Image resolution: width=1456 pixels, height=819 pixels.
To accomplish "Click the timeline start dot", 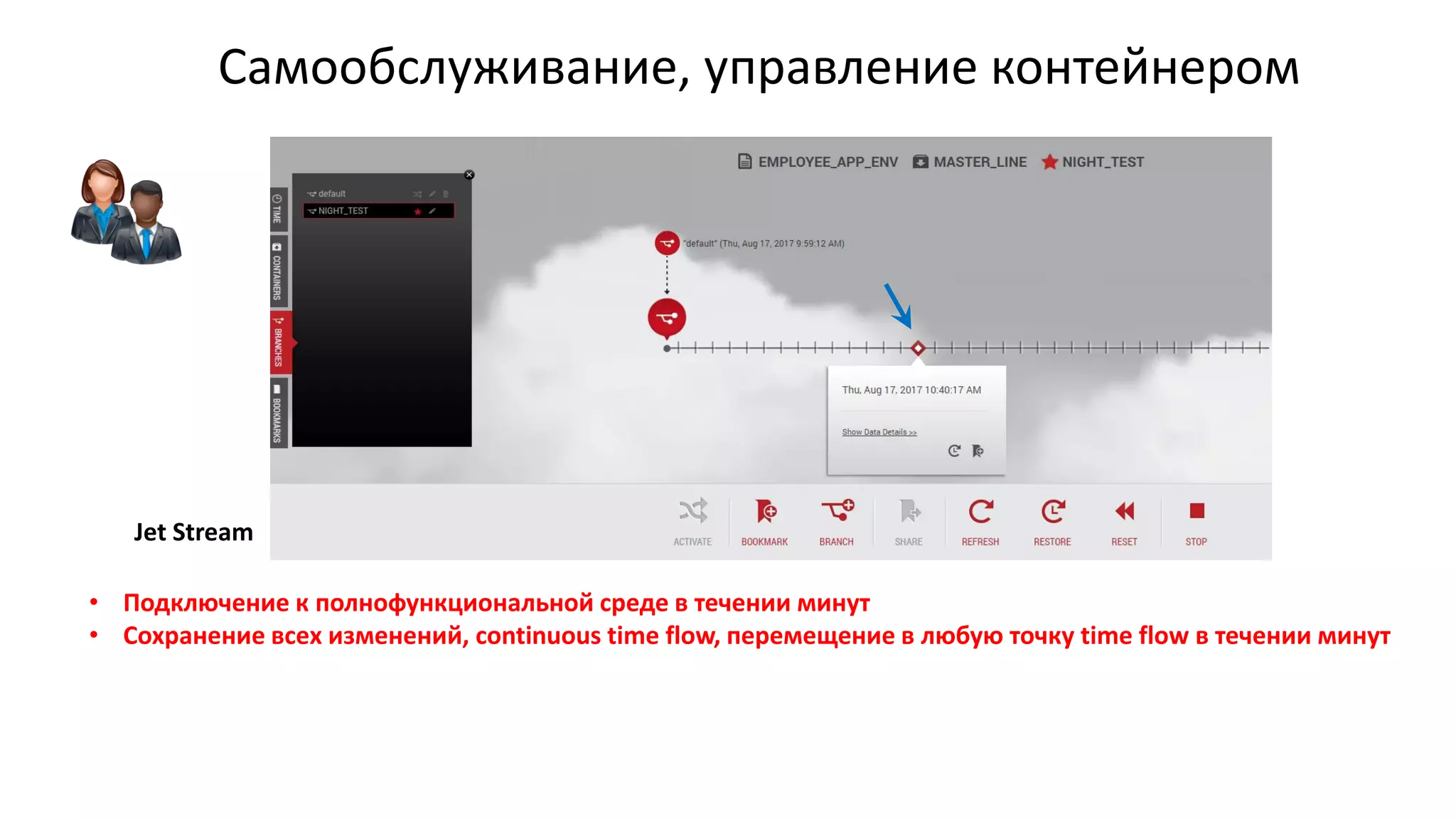I will pos(667,348).
